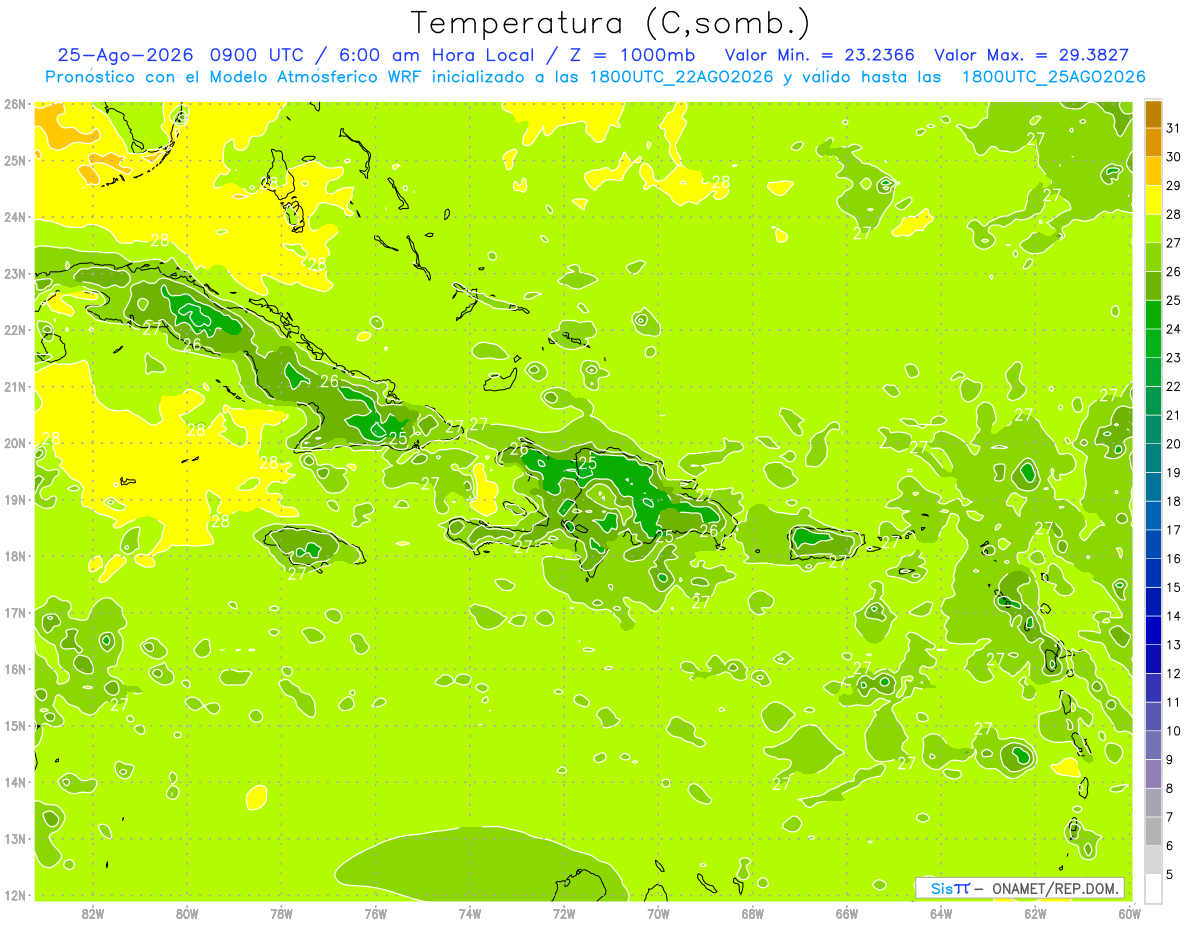This screenshot has height=927, width=1200.
Task: Click the title "Temperatura (C,somb.)"
Action: pos(611,23)
